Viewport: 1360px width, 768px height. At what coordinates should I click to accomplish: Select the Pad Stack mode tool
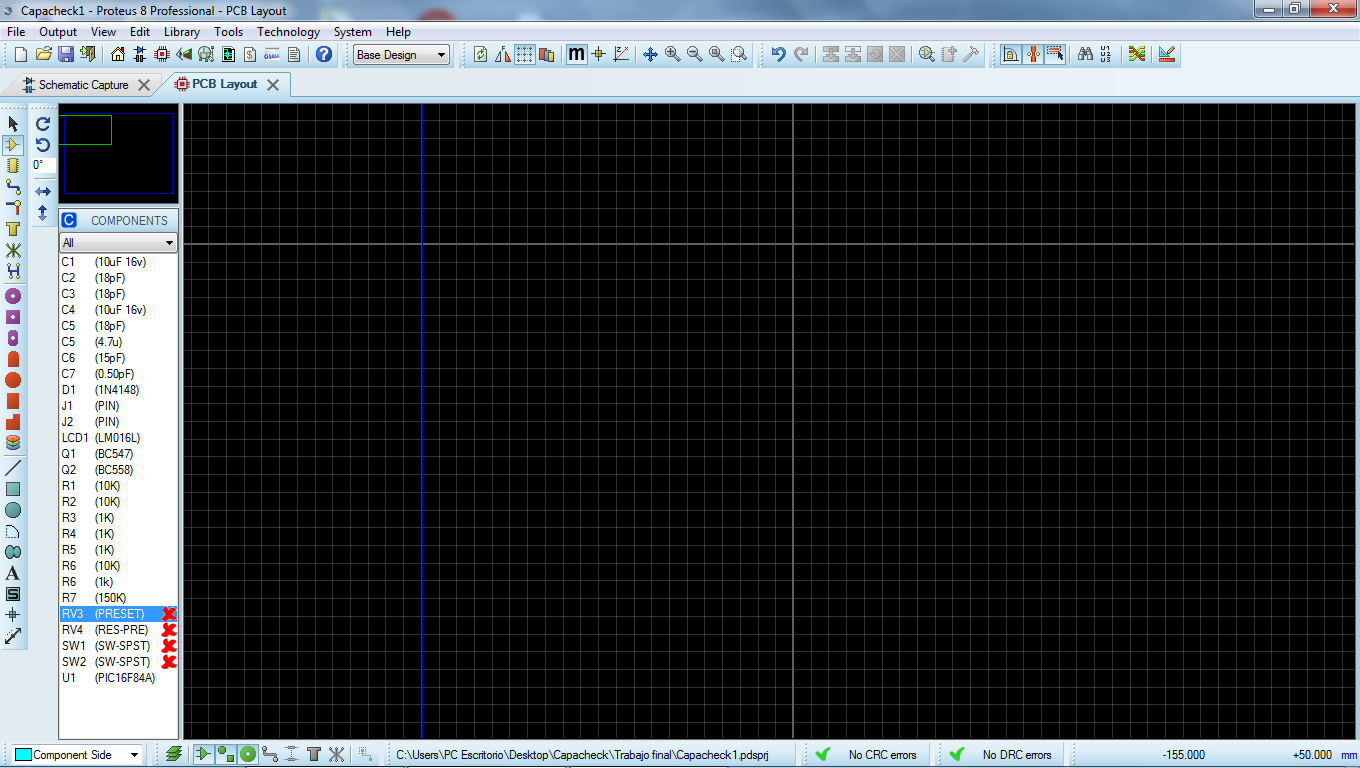(x=13, y=441)
